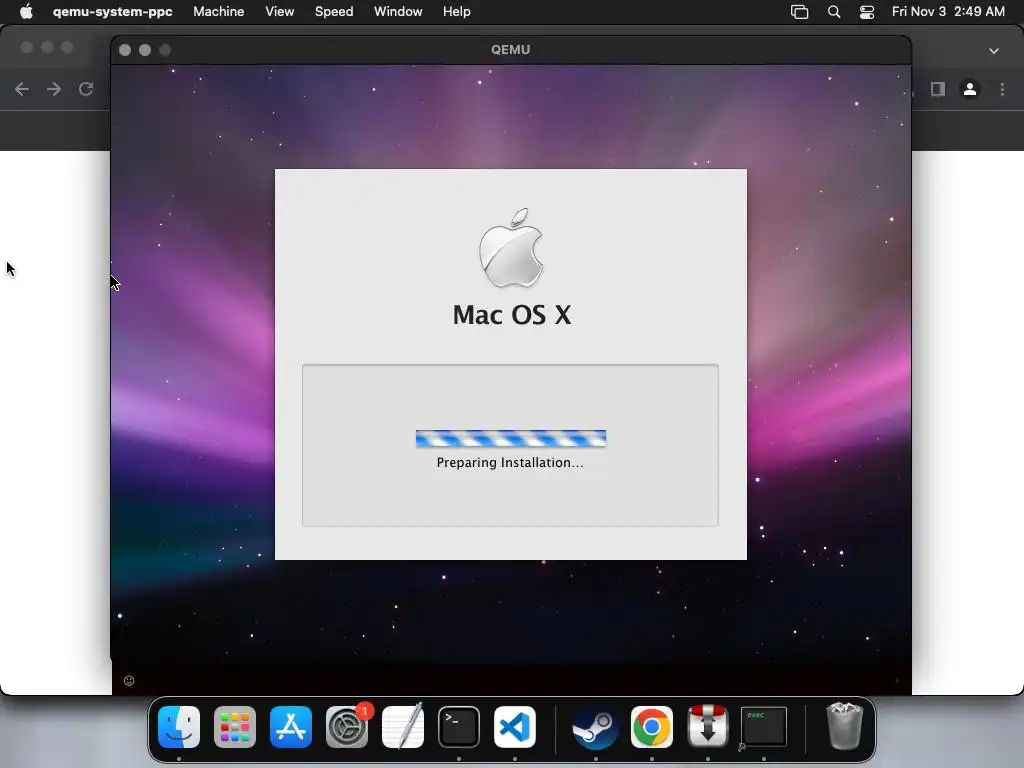Screen dimensions: 1024x768
Task: Click the "Mac OS X" installer heading
Action: pos(512,315)
